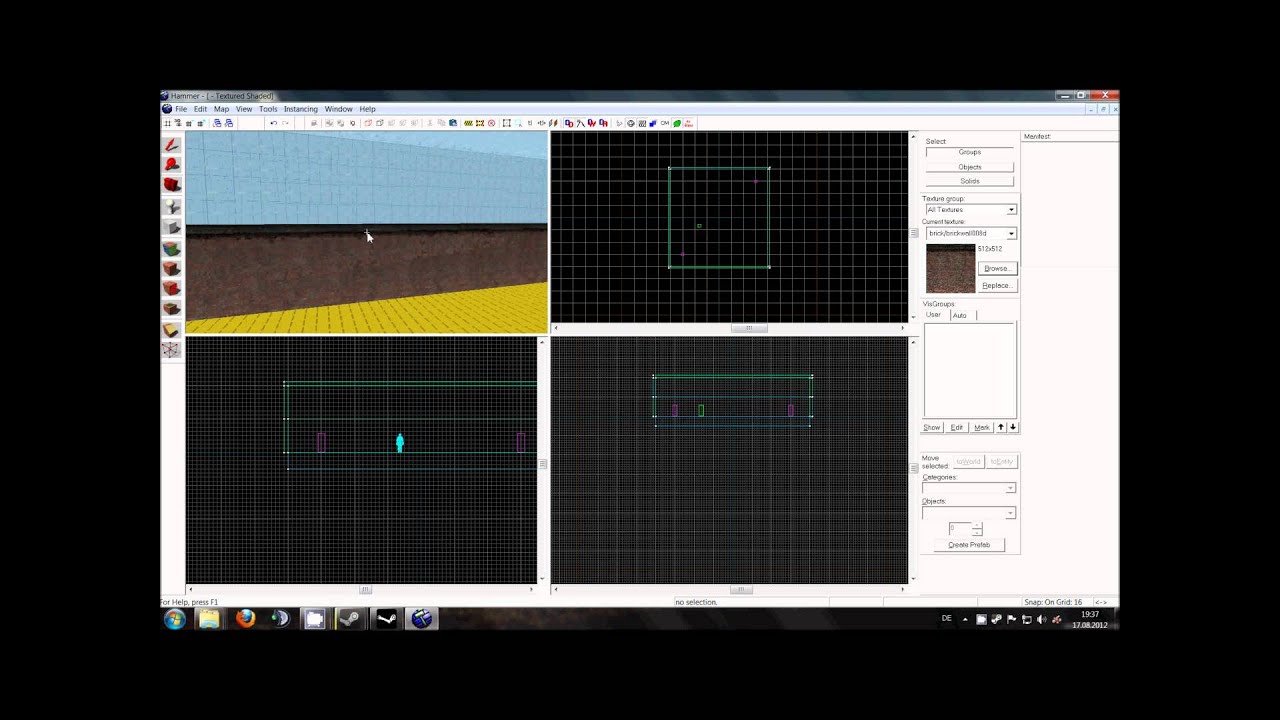Select the Apply Current Texture tool
Screen dimensions: 1280x720
(172, 269)
